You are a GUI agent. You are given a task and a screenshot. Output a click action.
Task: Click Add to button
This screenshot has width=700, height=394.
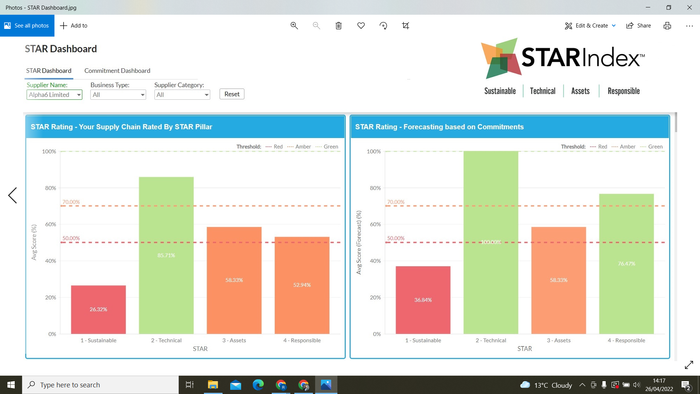(74, 26)
